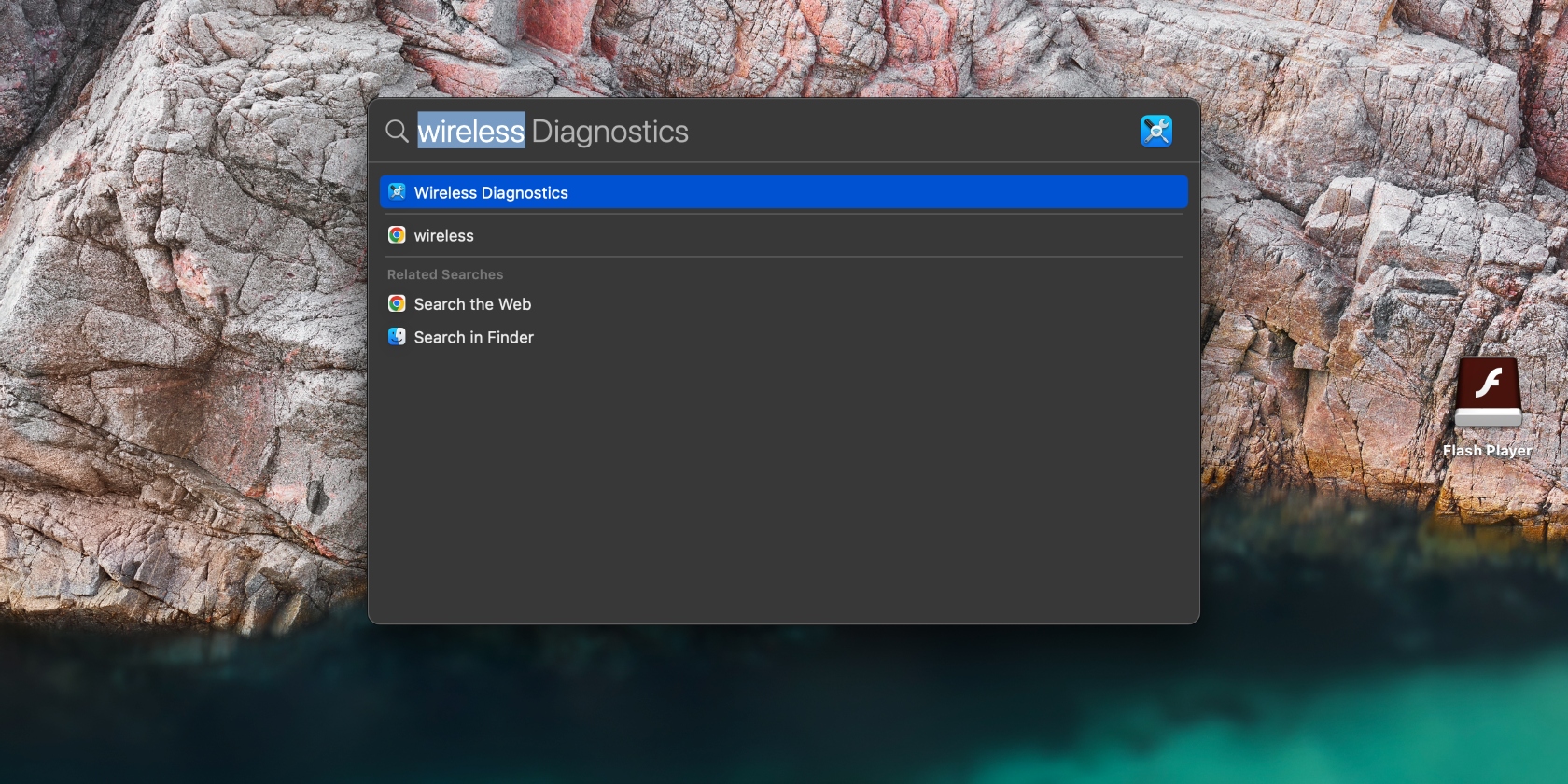This screenshot has width=1568, height=784.
Task: Click the Chrome icon beside Search the Web
Action: click(397, 304)
